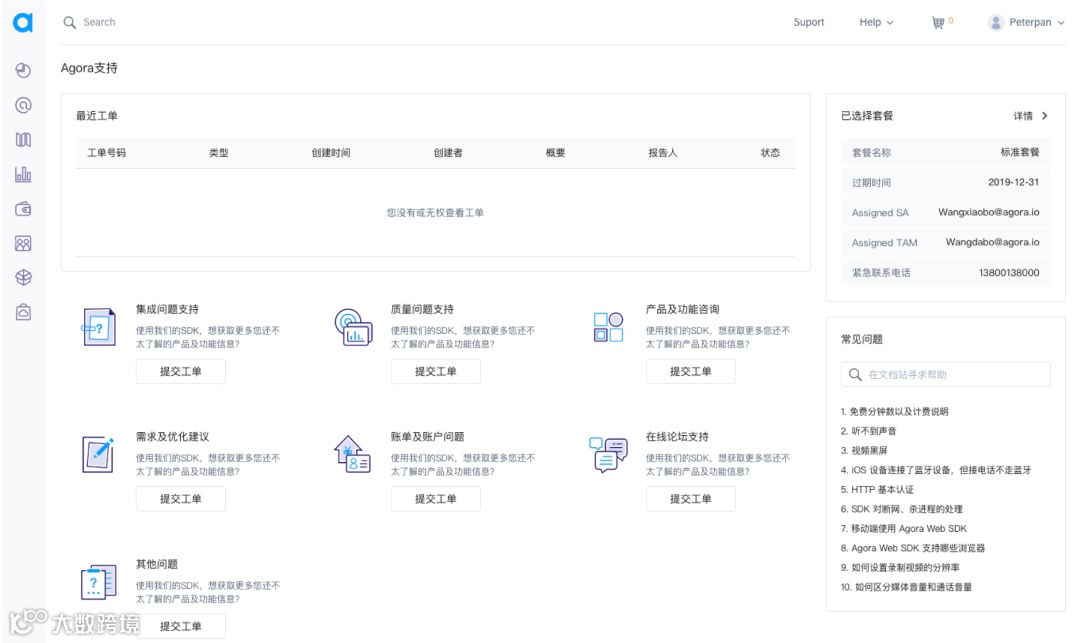Click the 需求及优化建议 pencil icon
Screen dimensions: 1080x643
tap(98, 454)
